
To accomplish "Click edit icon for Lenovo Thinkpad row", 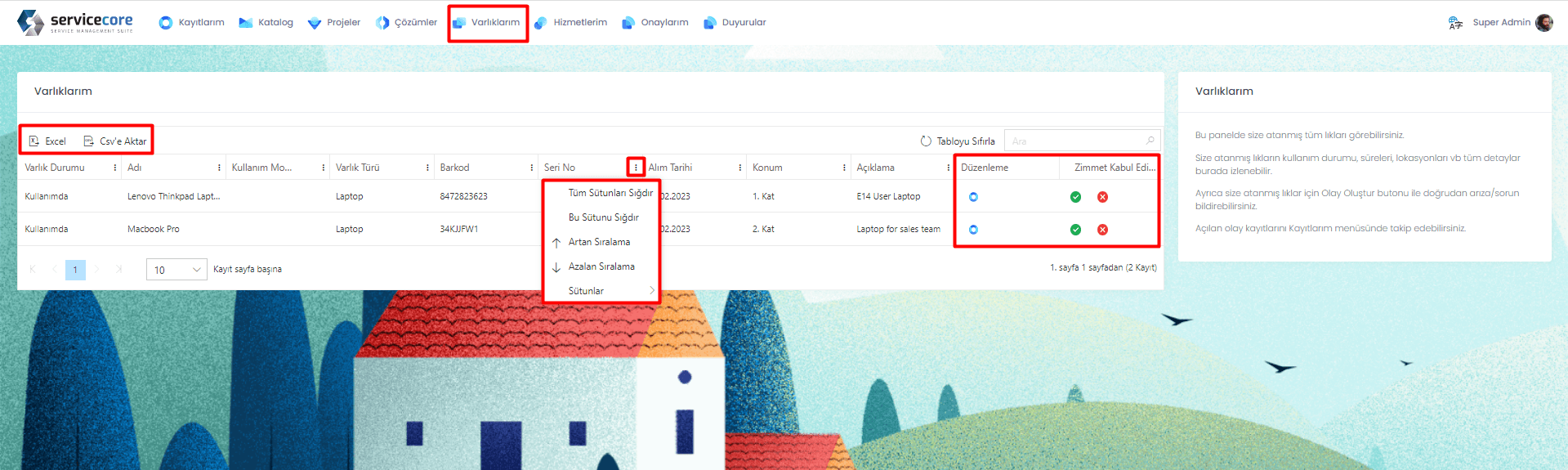I will coord(973,197).
